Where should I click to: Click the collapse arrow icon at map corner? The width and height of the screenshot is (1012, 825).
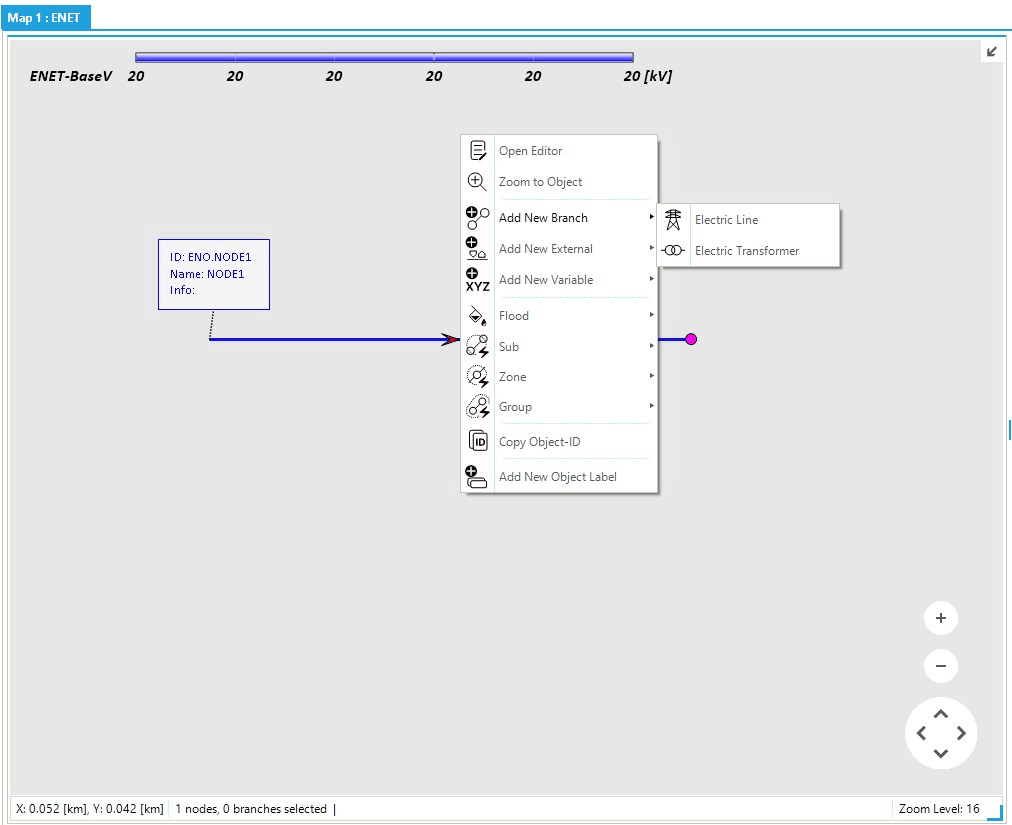(991, 52)
